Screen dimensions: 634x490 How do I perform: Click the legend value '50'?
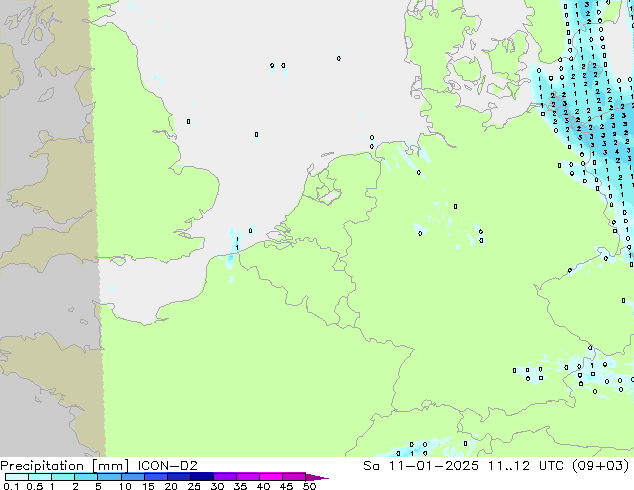[x=309, y=486]
